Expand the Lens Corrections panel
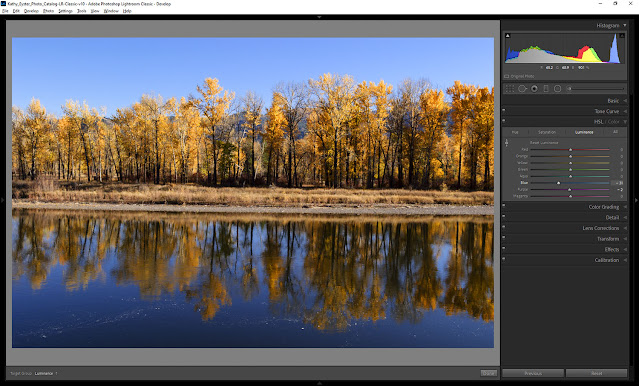The height and width of the screenshot is (386, 639). 625,228
